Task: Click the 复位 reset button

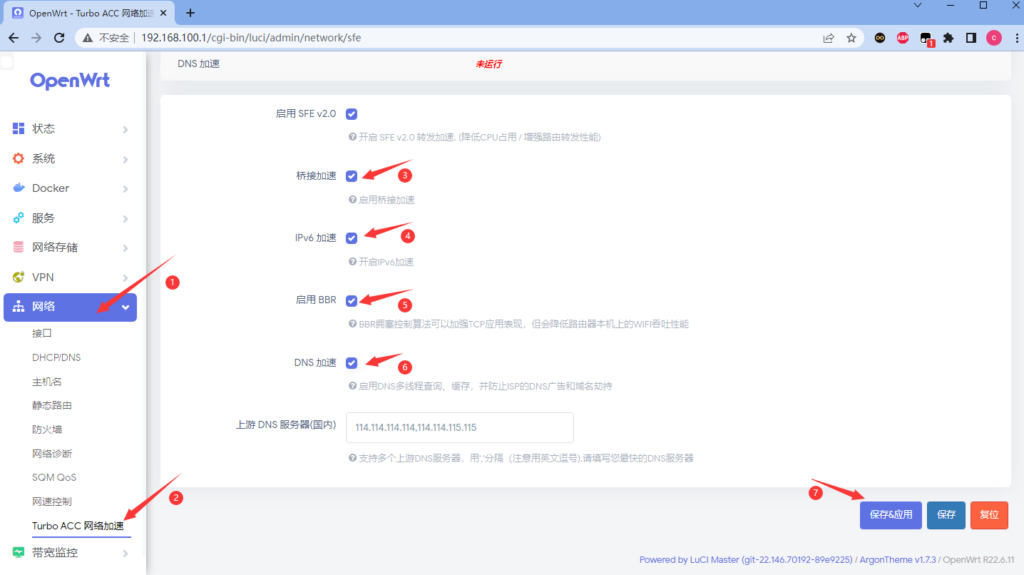Action: coord(989,515)
